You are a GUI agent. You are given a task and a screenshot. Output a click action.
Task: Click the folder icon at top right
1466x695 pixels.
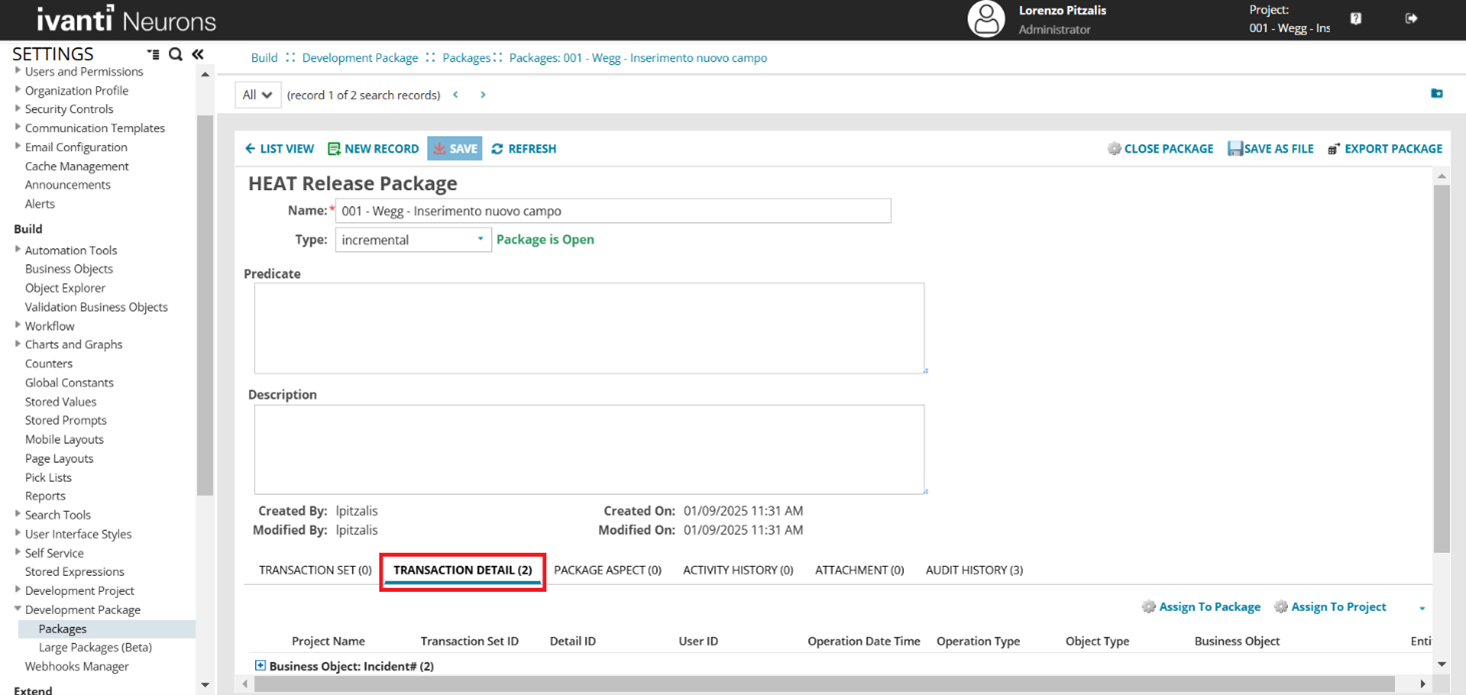pos(1437,94)
